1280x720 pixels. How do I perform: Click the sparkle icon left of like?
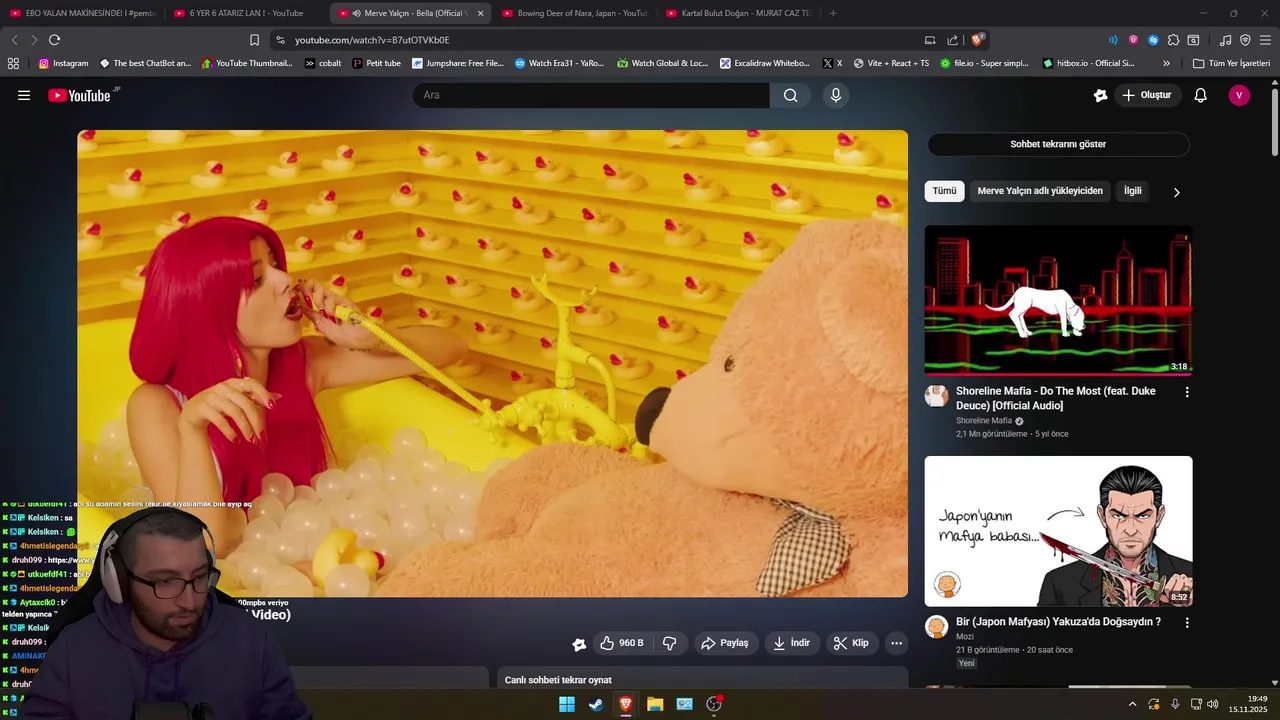(x=578, y=644)
